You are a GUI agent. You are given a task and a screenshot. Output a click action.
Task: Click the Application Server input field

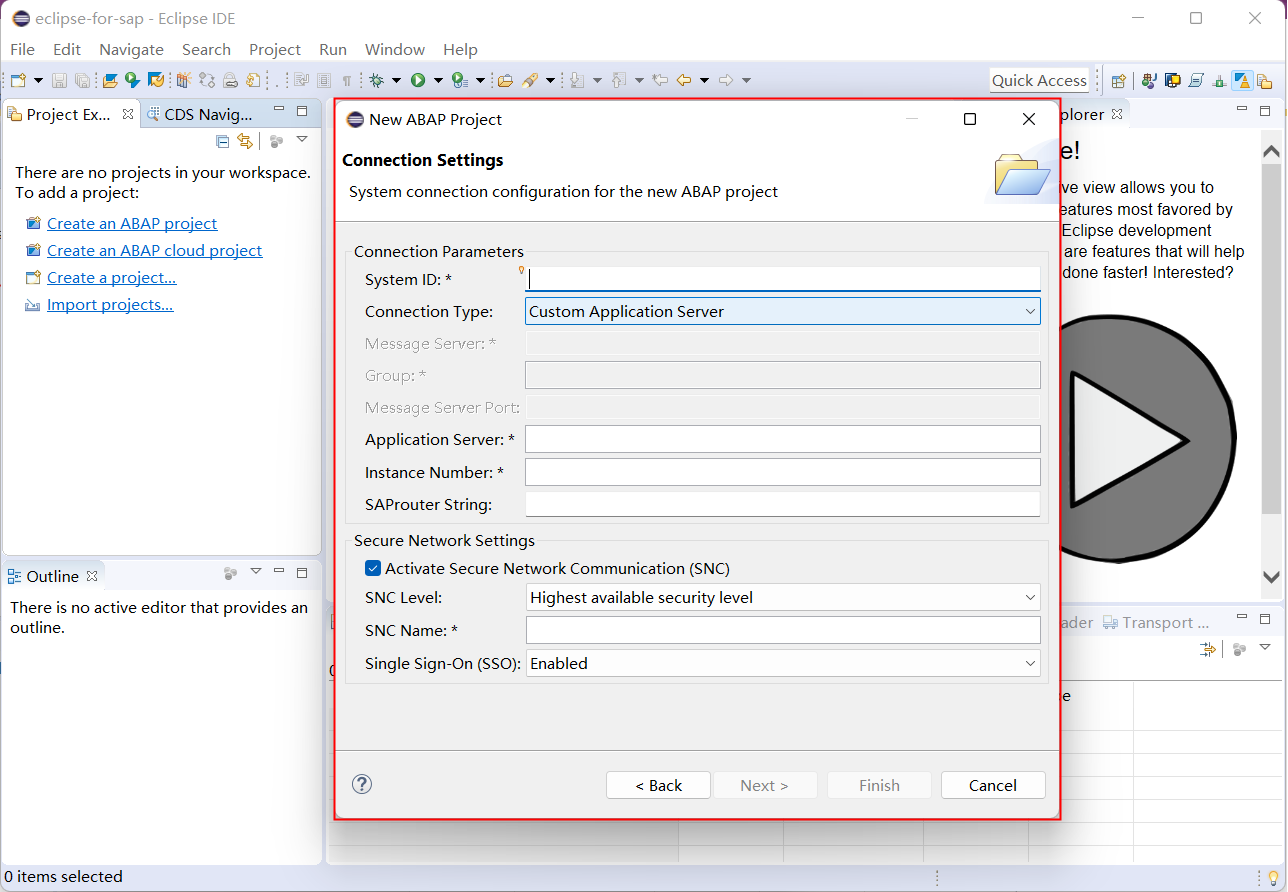click(783, 439)
